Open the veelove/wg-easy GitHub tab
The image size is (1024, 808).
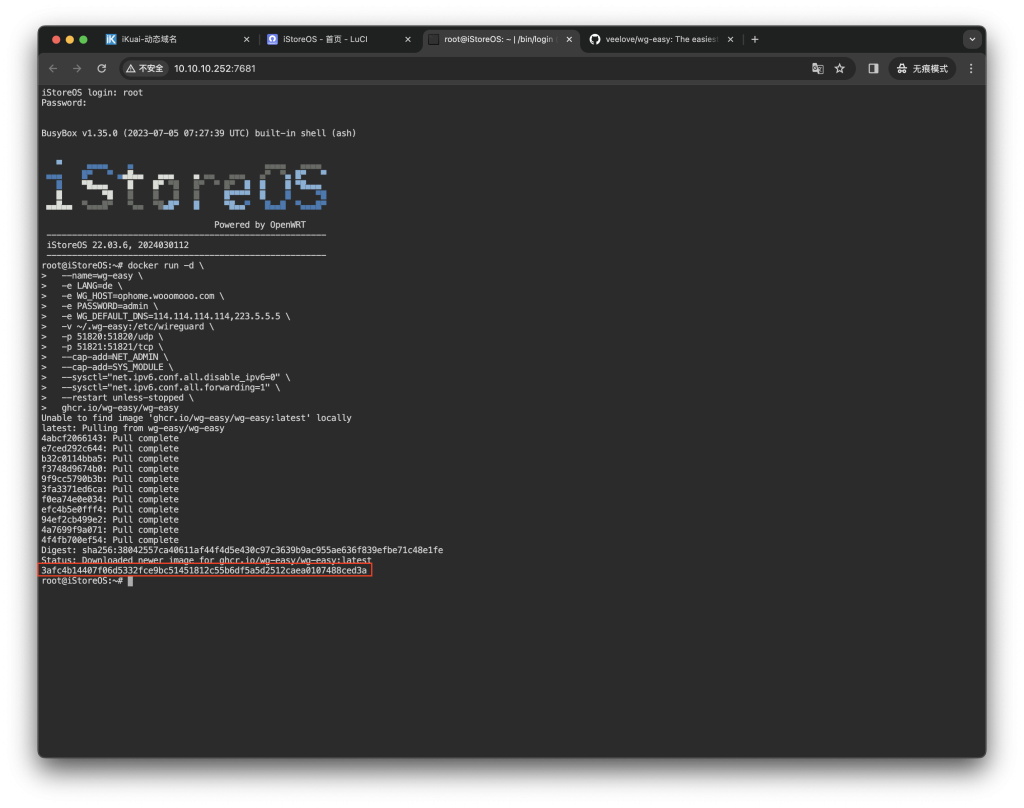pyautogui.click(x=661, y=39)
